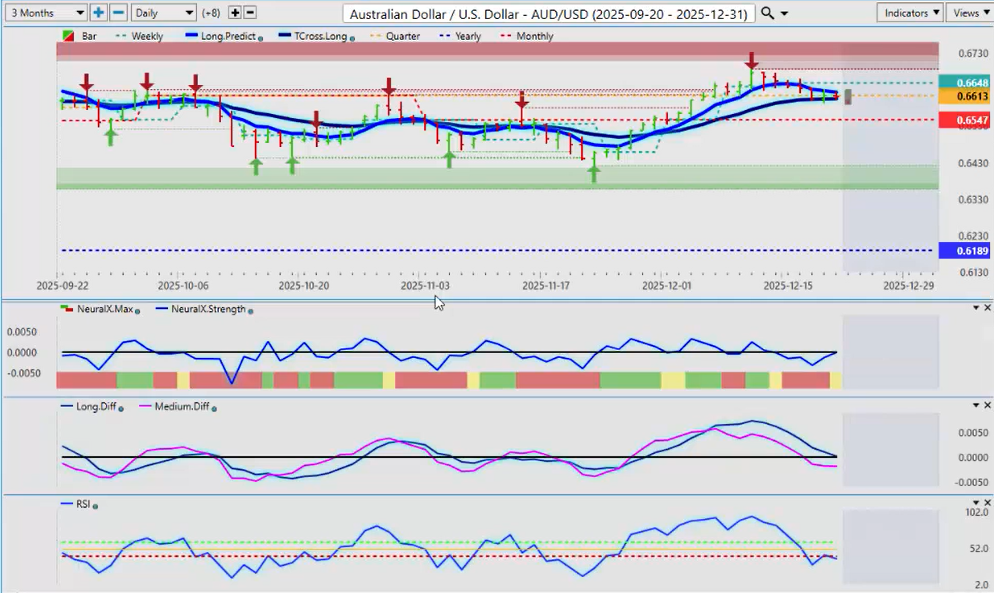Open the Indicators menu
Image resolution: width=994 pixels, height=593 pixels.
pos(909,13)
